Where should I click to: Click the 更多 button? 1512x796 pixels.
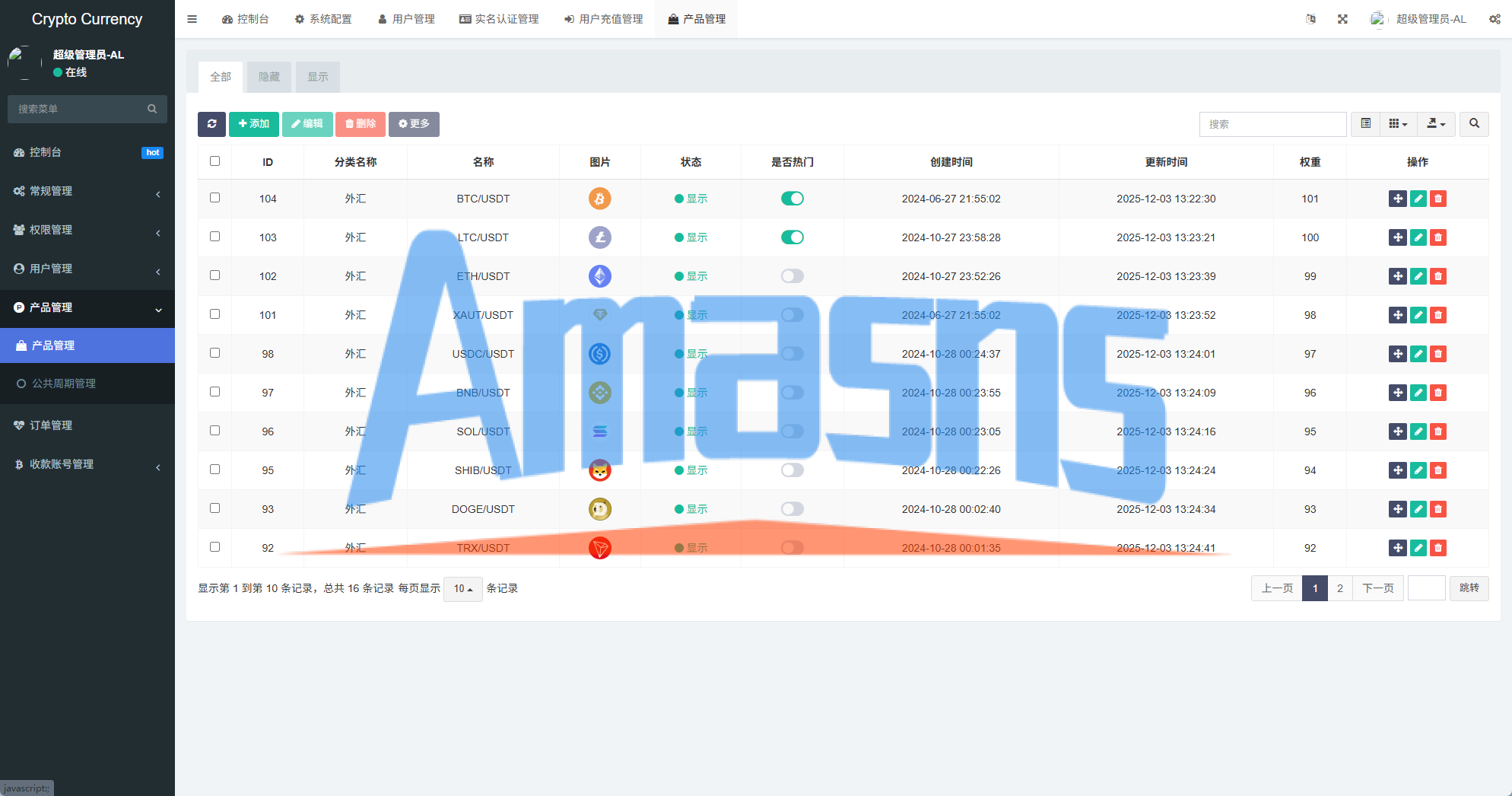414,124
